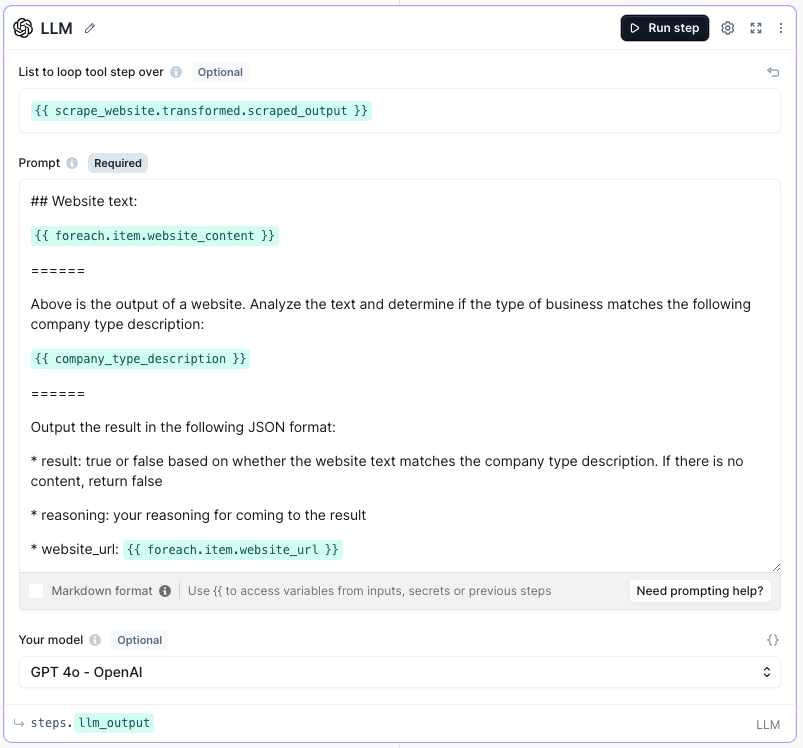Image resolution: width=803 pixels, height=748 pixels.
Task: Click the info icon next to Your model
Action: 95,640
